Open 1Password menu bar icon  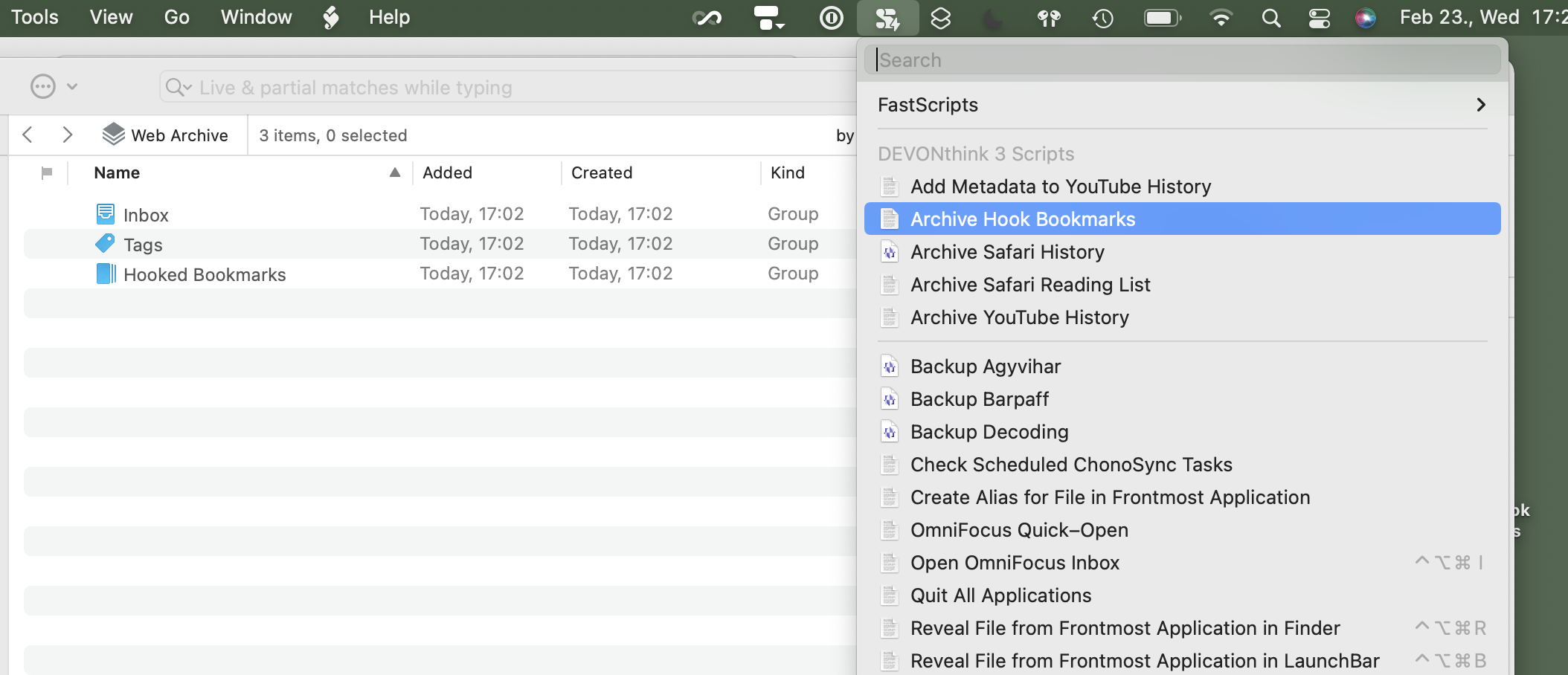coord(831,18)
